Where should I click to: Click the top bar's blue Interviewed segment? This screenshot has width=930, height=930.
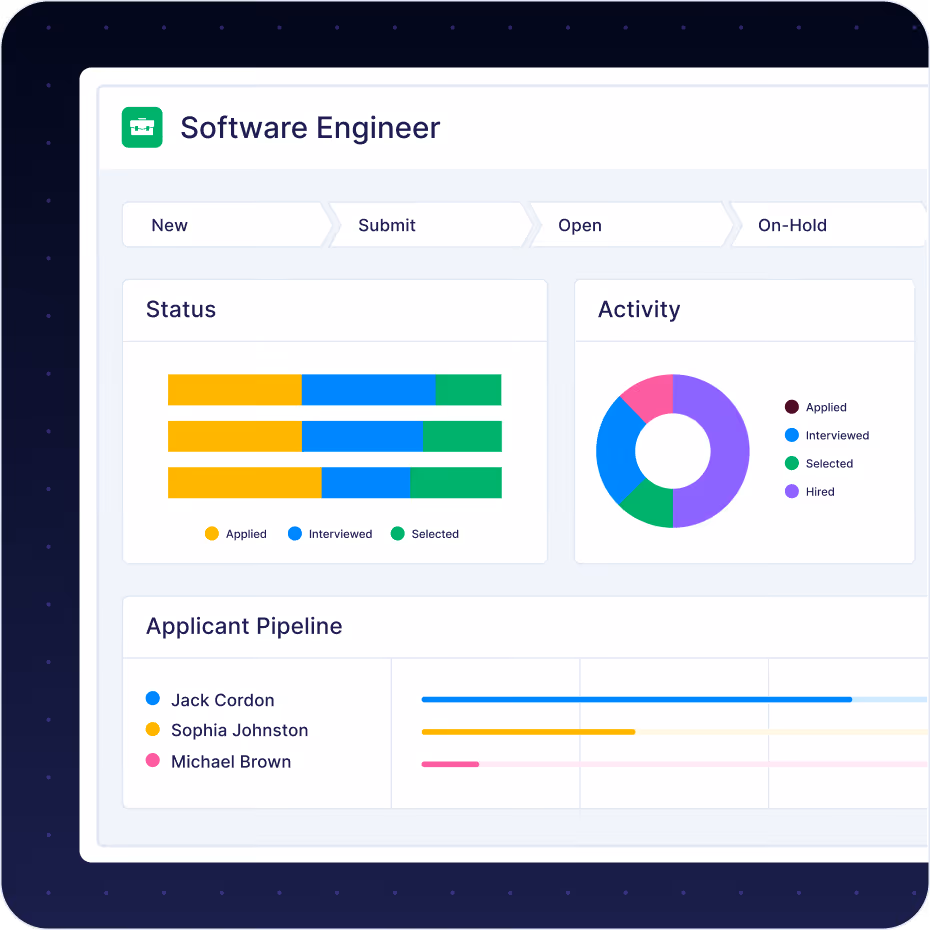tap(369, 390)
